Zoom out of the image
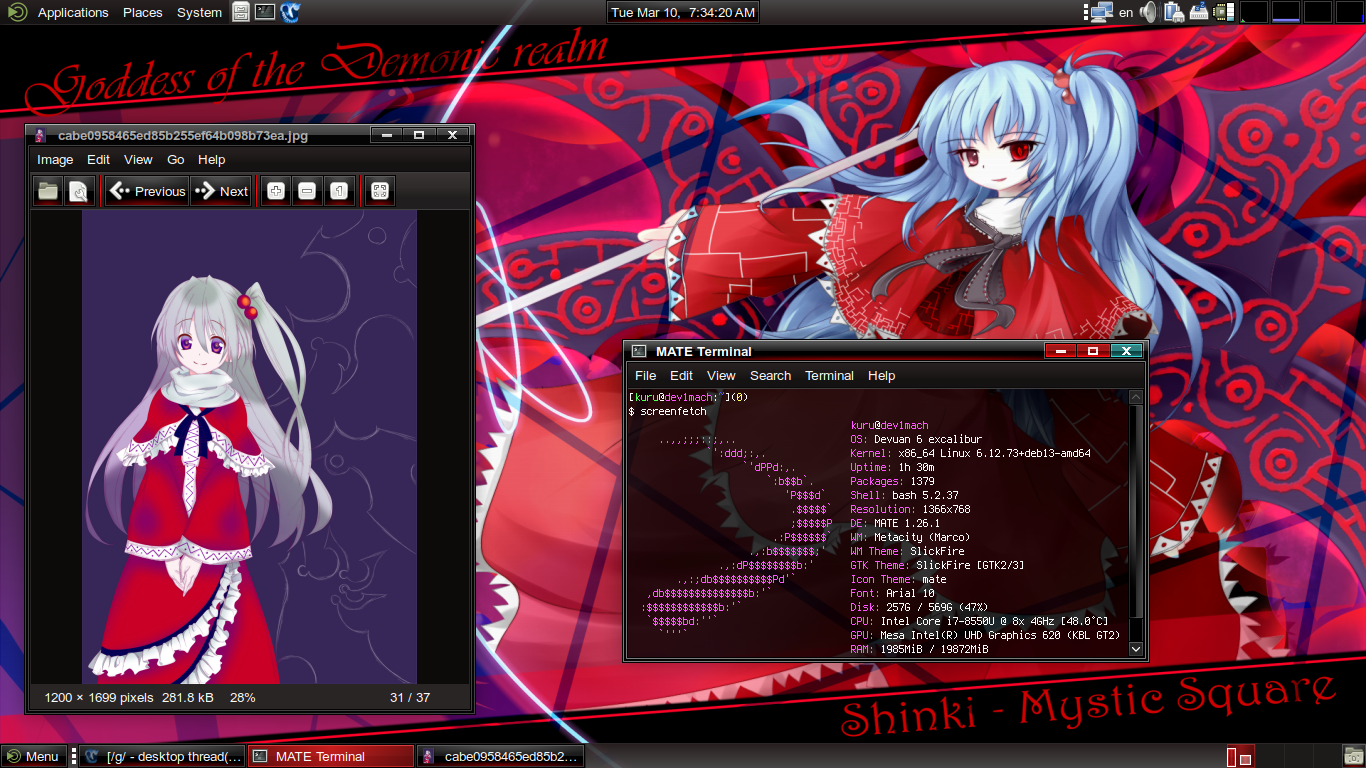The image size is (1366, 768). (307, 191)
